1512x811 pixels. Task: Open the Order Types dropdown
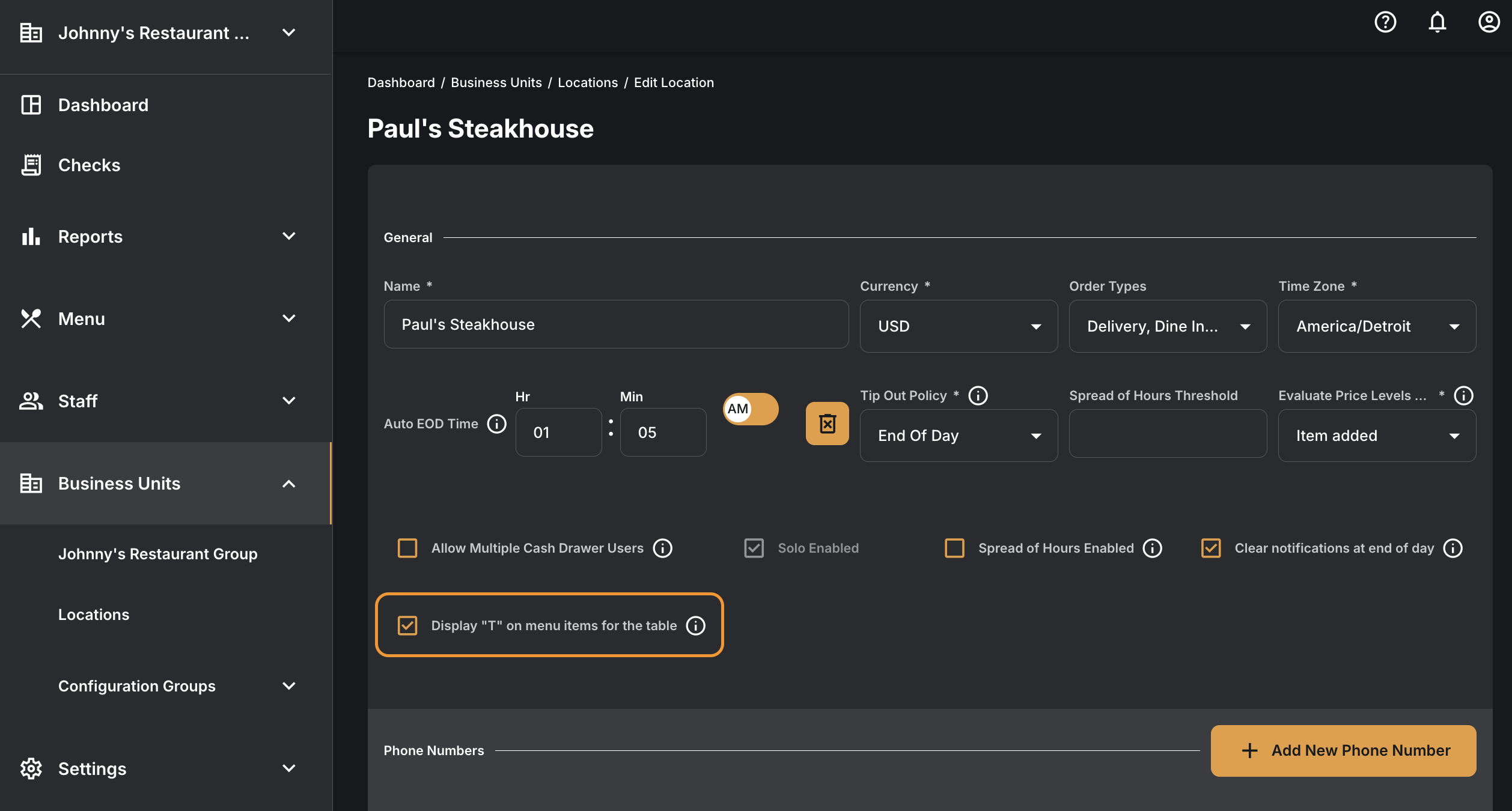(x=1168, y=326)
